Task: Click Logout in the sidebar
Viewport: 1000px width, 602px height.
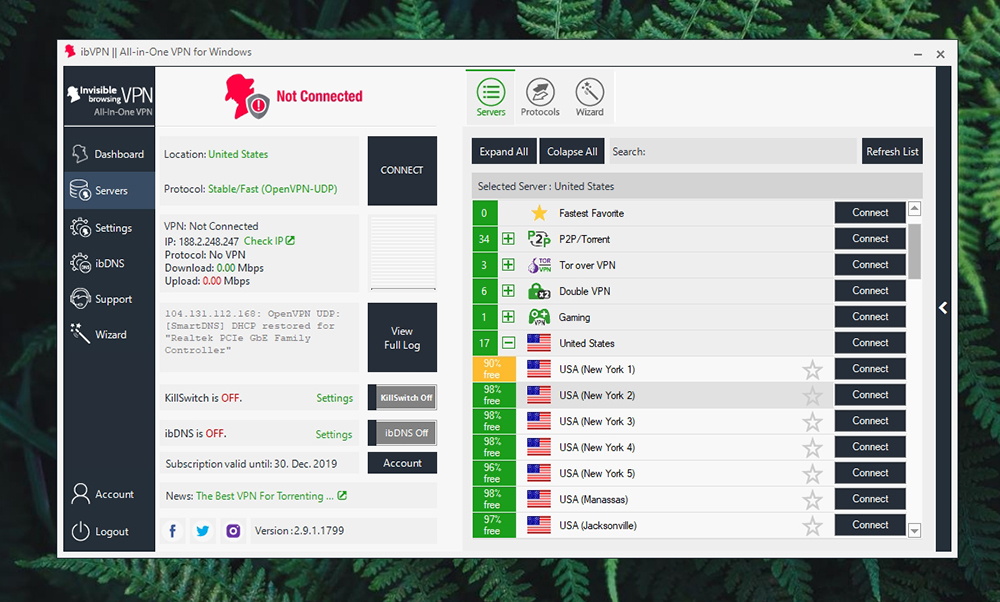Action: pyautogui.click(x=109, y=531)
